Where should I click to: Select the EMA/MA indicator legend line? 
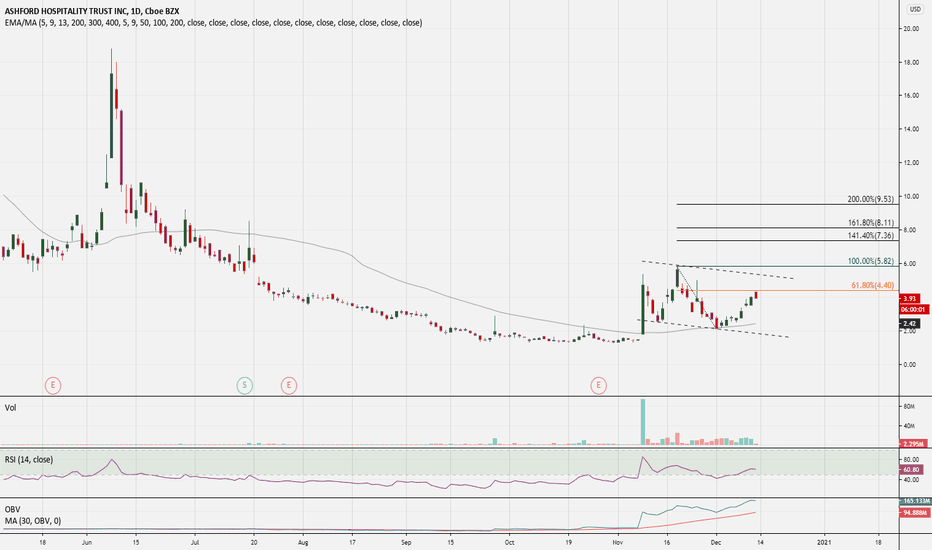click(x=213, y=23)
